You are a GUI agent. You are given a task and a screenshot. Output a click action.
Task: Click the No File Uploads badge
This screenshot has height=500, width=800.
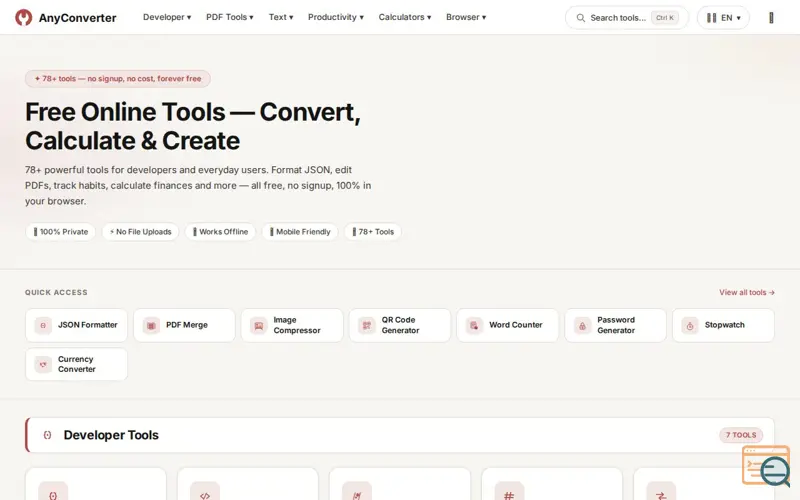click(140, 232)
